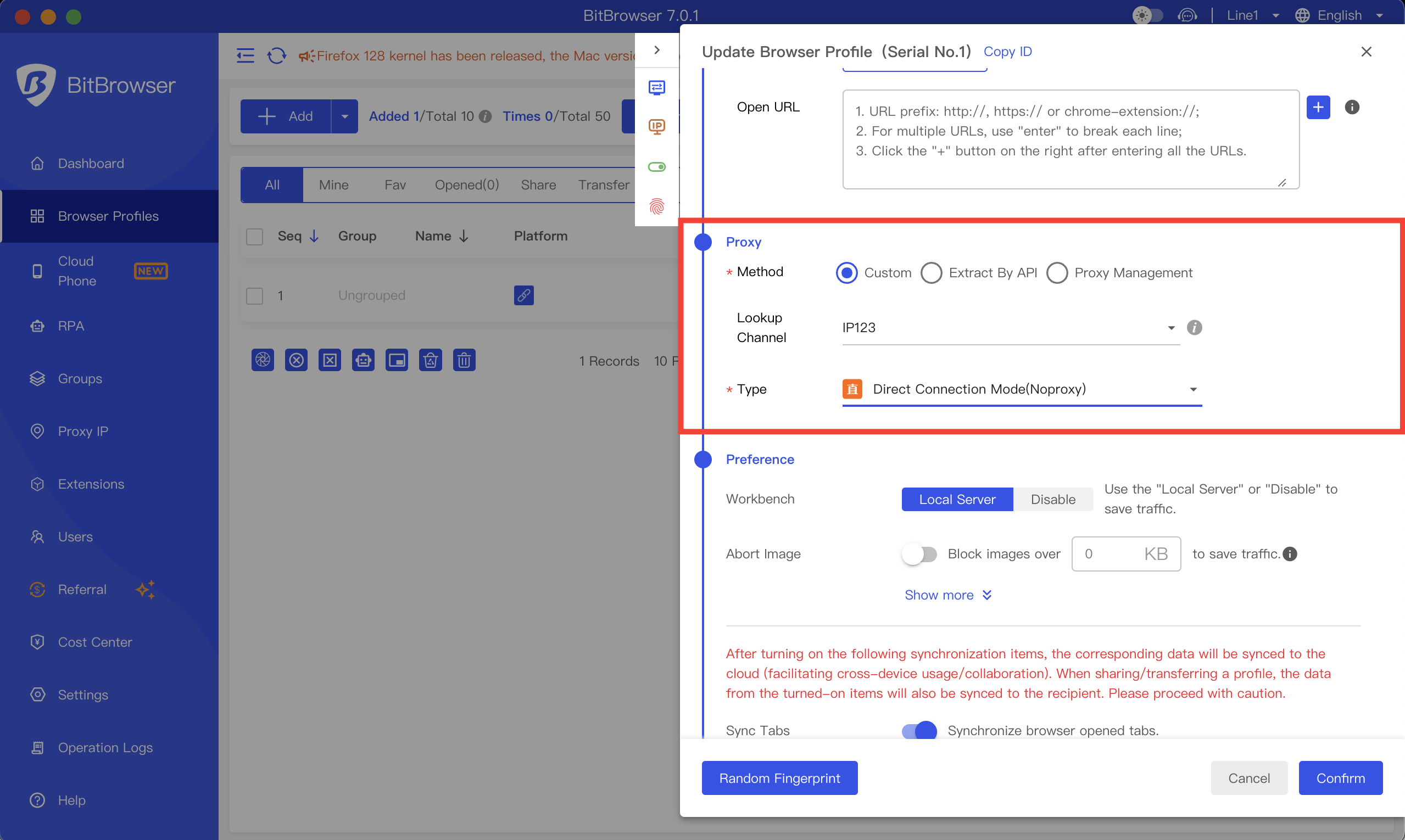The height and width of the screenshot is (840, 1405).
Task: Jump to preference toggle section icon
Action: click(657, 166)
